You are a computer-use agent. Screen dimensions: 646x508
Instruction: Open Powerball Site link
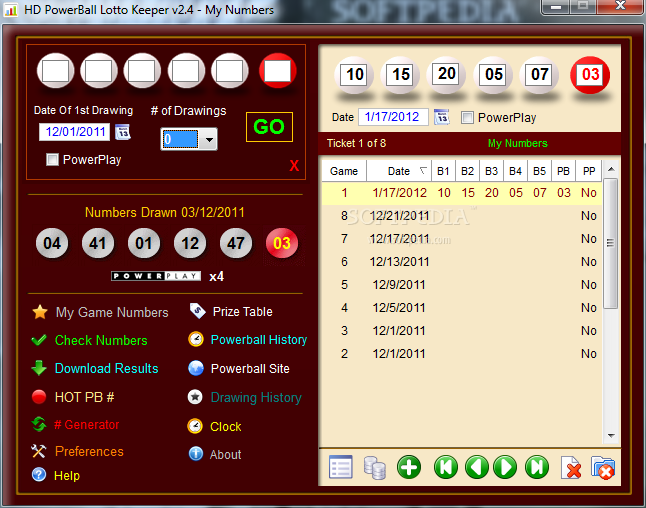tap(250, 369)
